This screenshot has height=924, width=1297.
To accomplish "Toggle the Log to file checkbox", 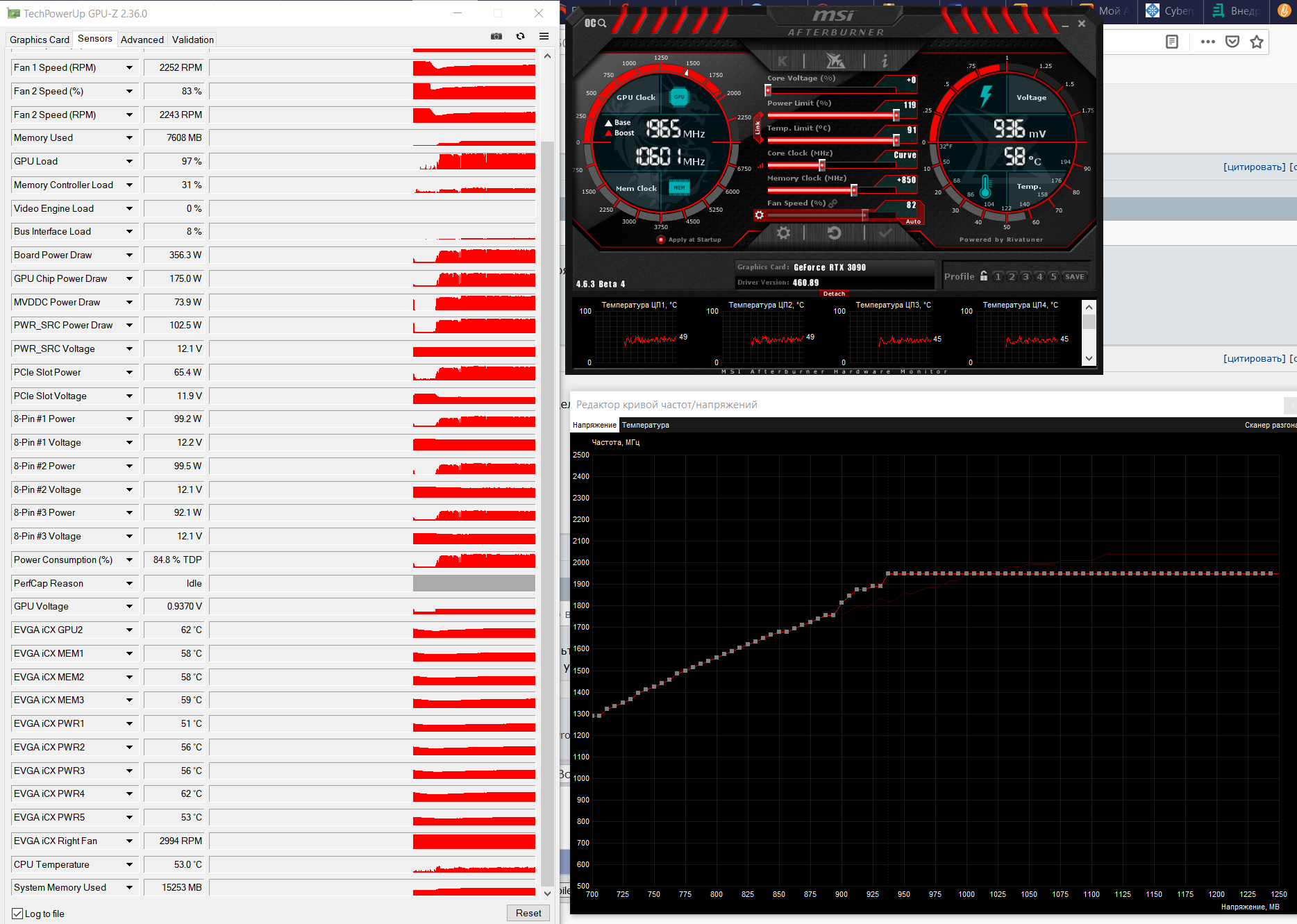I will click(18, 914).
